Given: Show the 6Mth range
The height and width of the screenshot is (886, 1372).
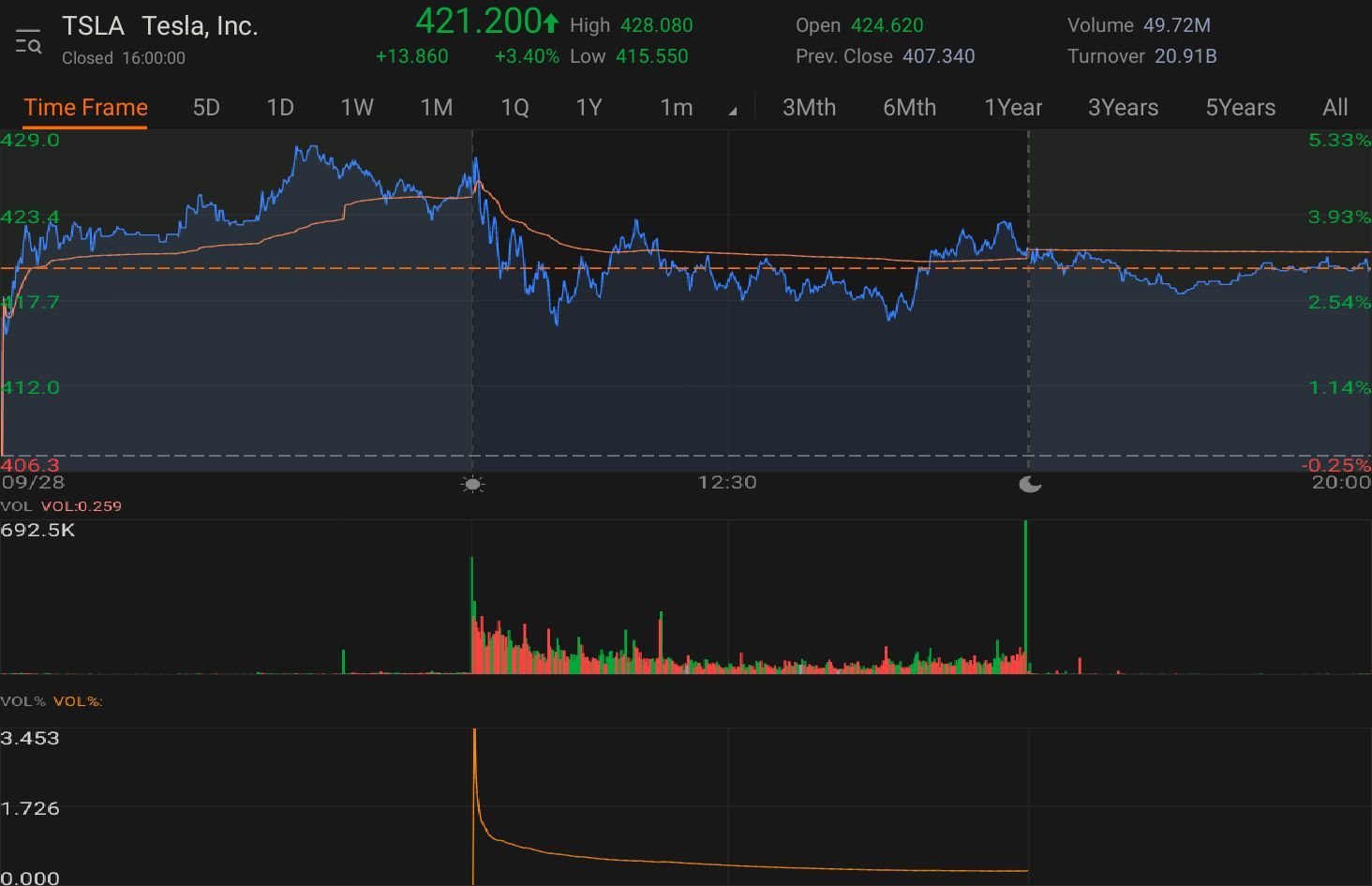Looking at the screenshot, I should [909, 107].
